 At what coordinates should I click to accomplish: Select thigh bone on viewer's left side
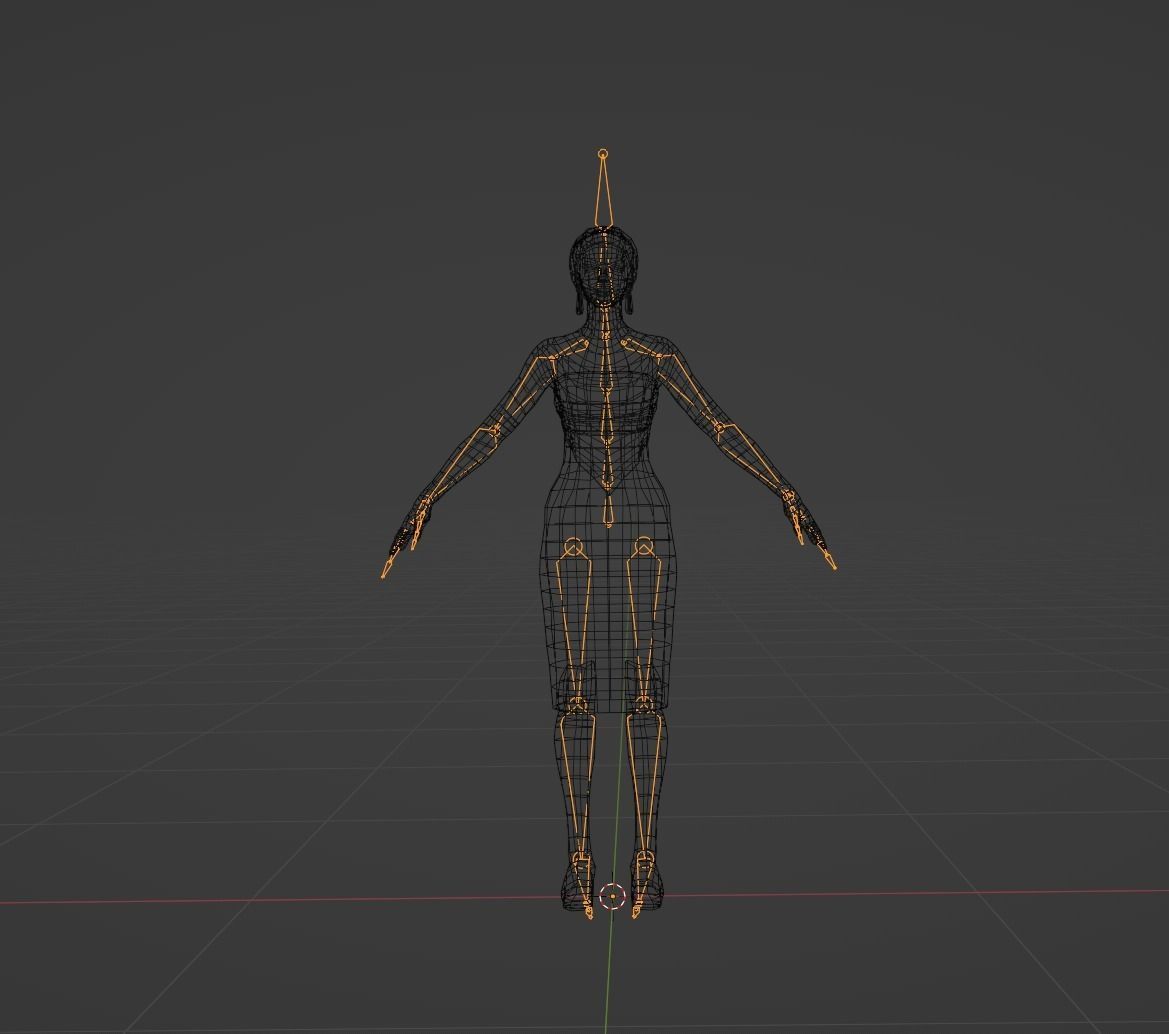576,626
